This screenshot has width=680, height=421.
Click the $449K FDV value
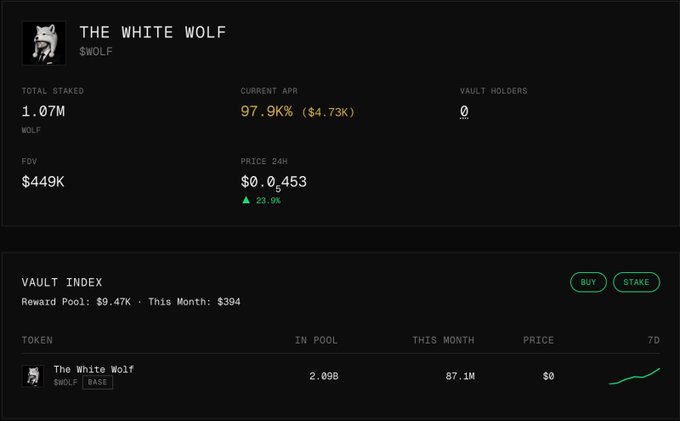click(x=43, y=182)
